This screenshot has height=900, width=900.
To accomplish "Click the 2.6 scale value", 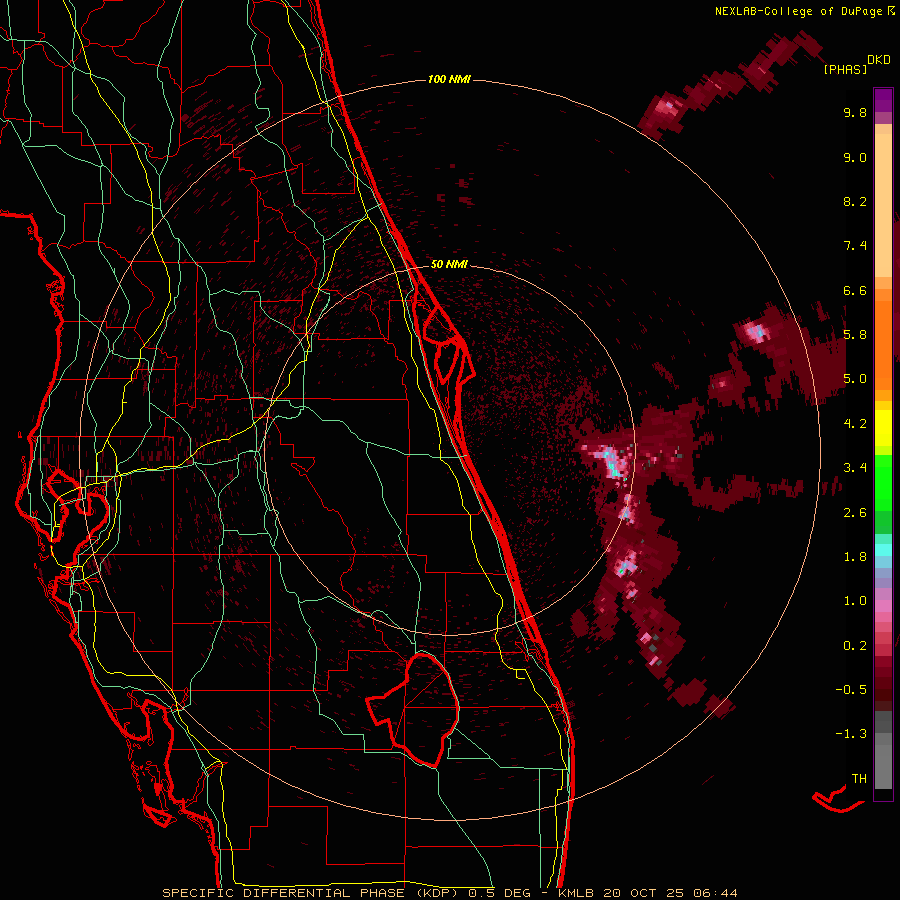I will pyautogui.click(x=855, y=513).
